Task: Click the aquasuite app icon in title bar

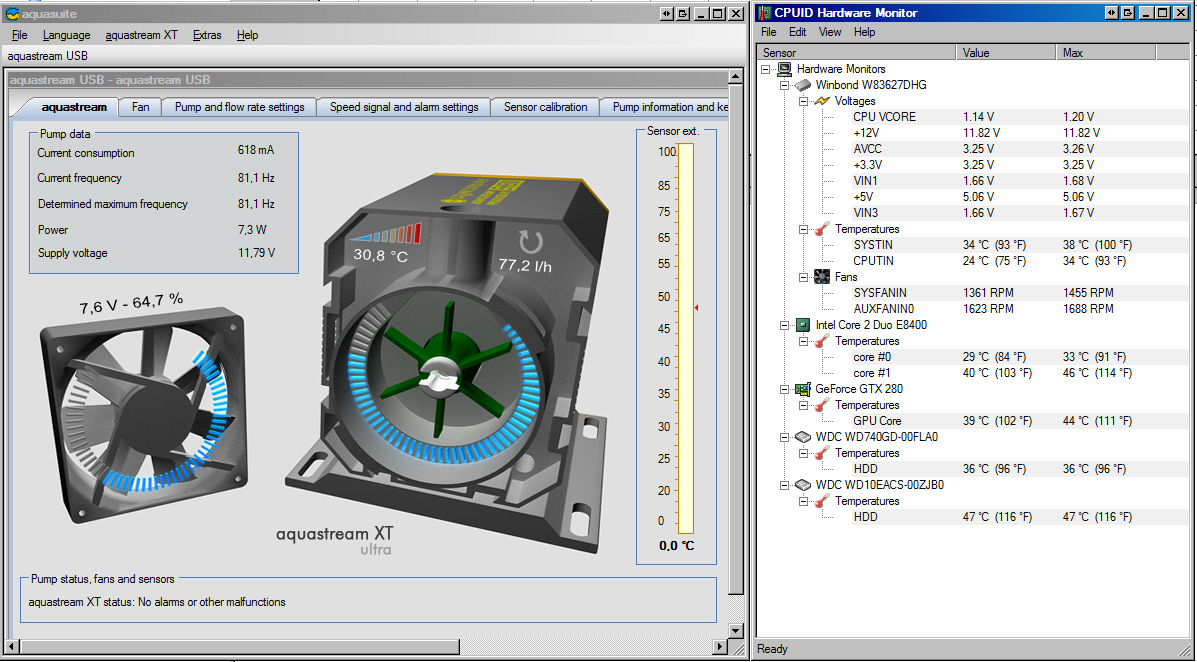Action: pos(11,14)
